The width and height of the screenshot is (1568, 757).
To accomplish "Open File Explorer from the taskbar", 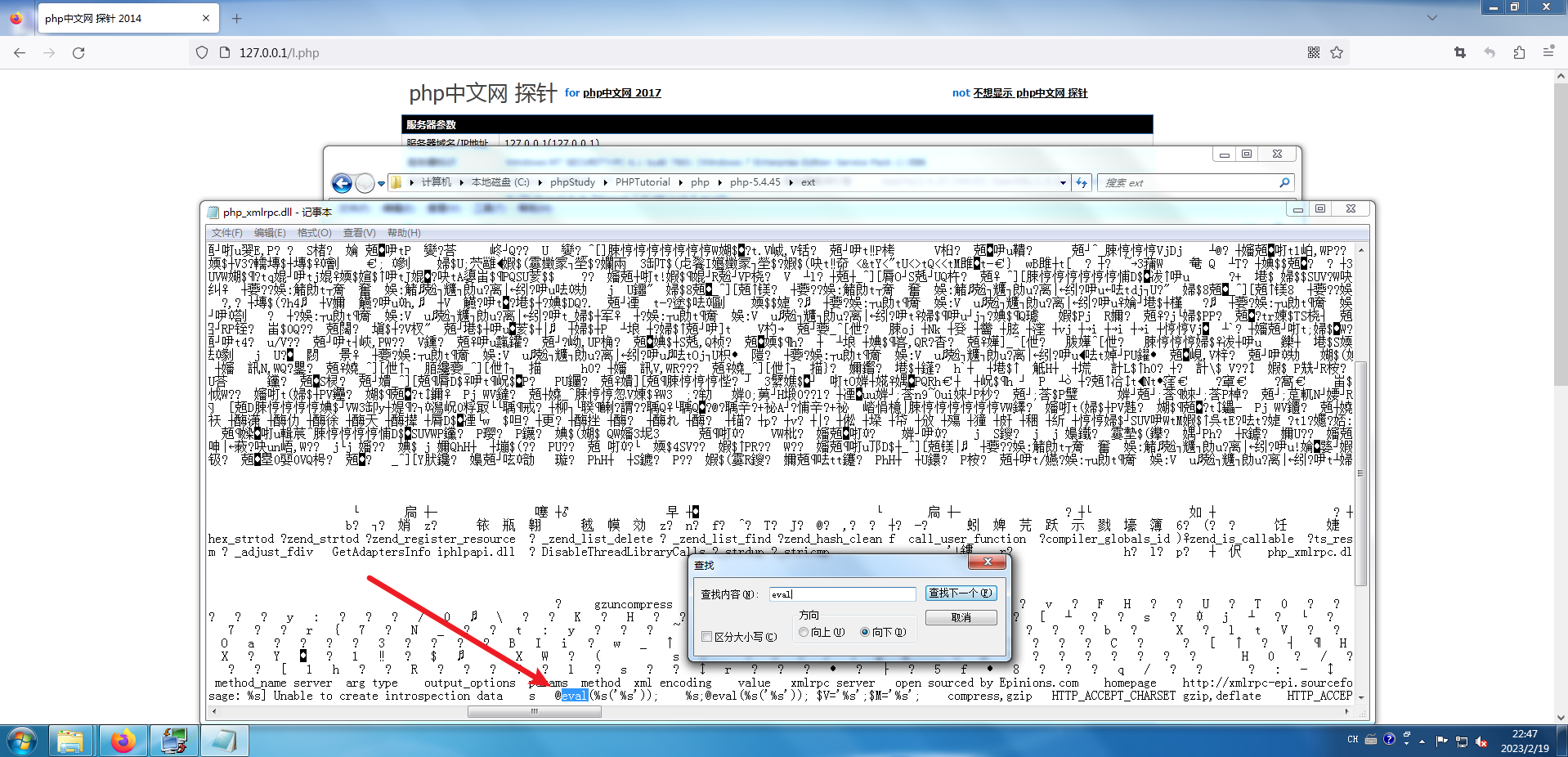I will pyautogui.click(x=70, y=741).
